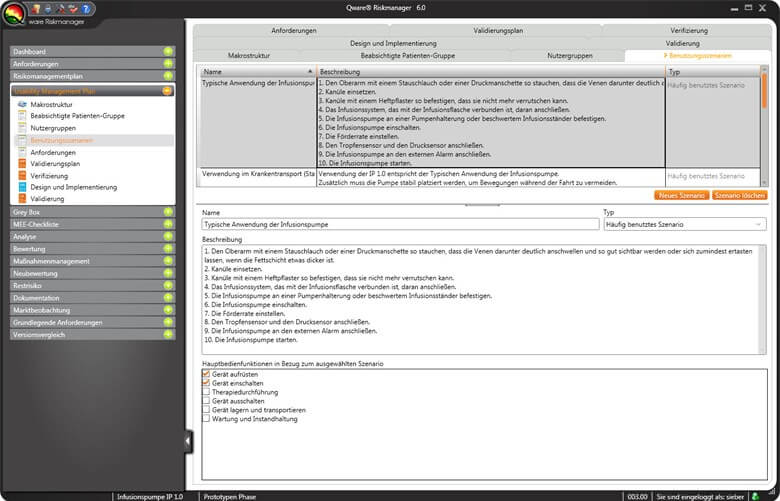Open the Beabsichtigte Patienten-Gruppe tab
Viewport: 780px width, 501px height.
[x=407, y=56]
